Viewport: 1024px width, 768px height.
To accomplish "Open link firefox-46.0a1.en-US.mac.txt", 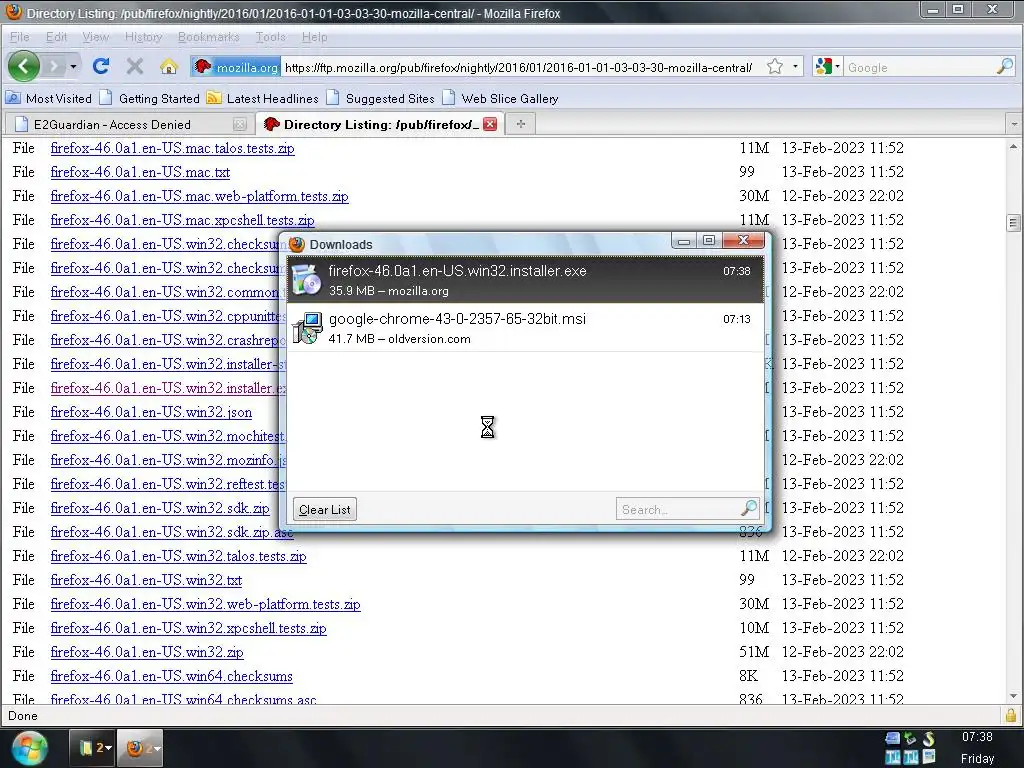I will (140, 172).
